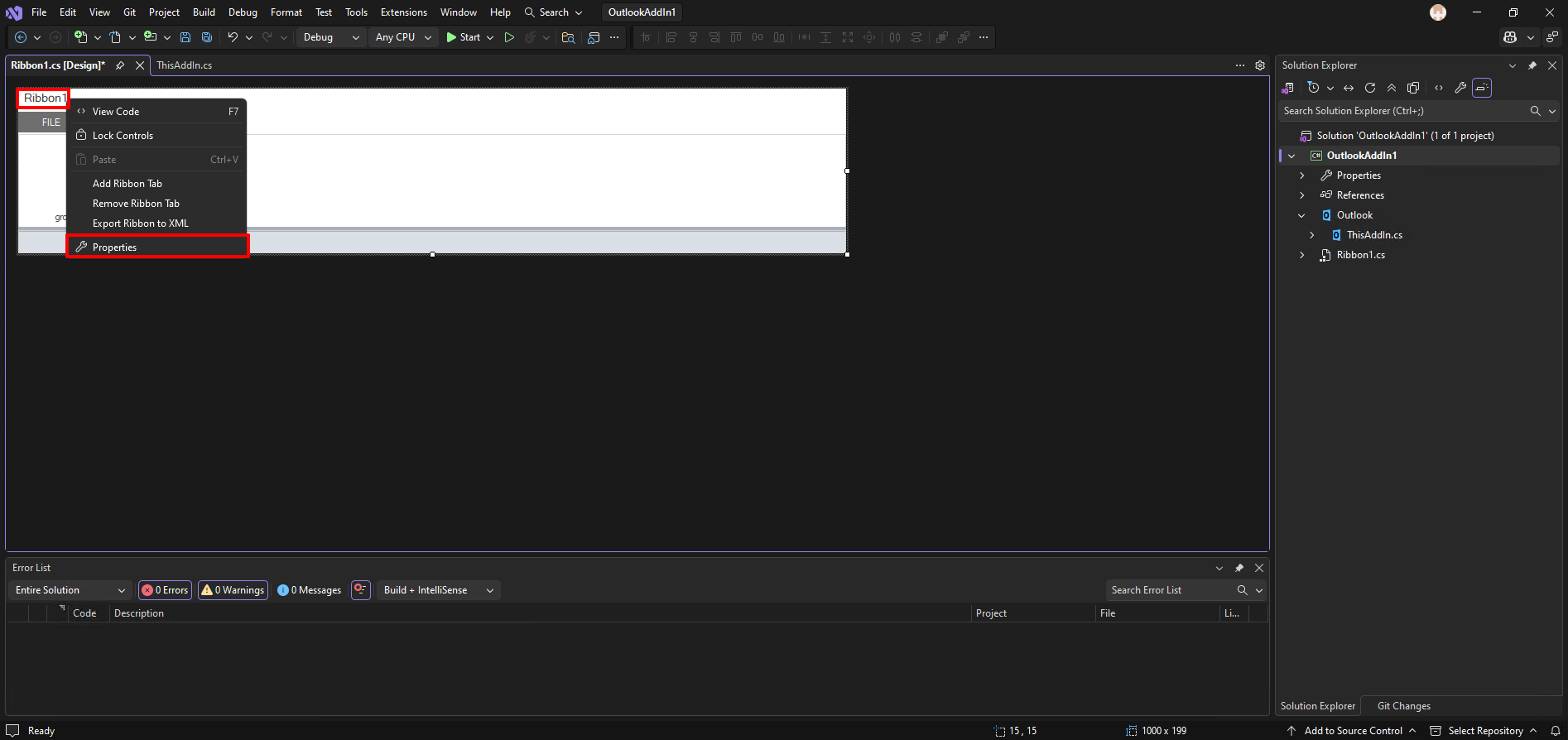Open the Build + IntelliSense dropdown
1568x740 pixels.
pos(439,590)
